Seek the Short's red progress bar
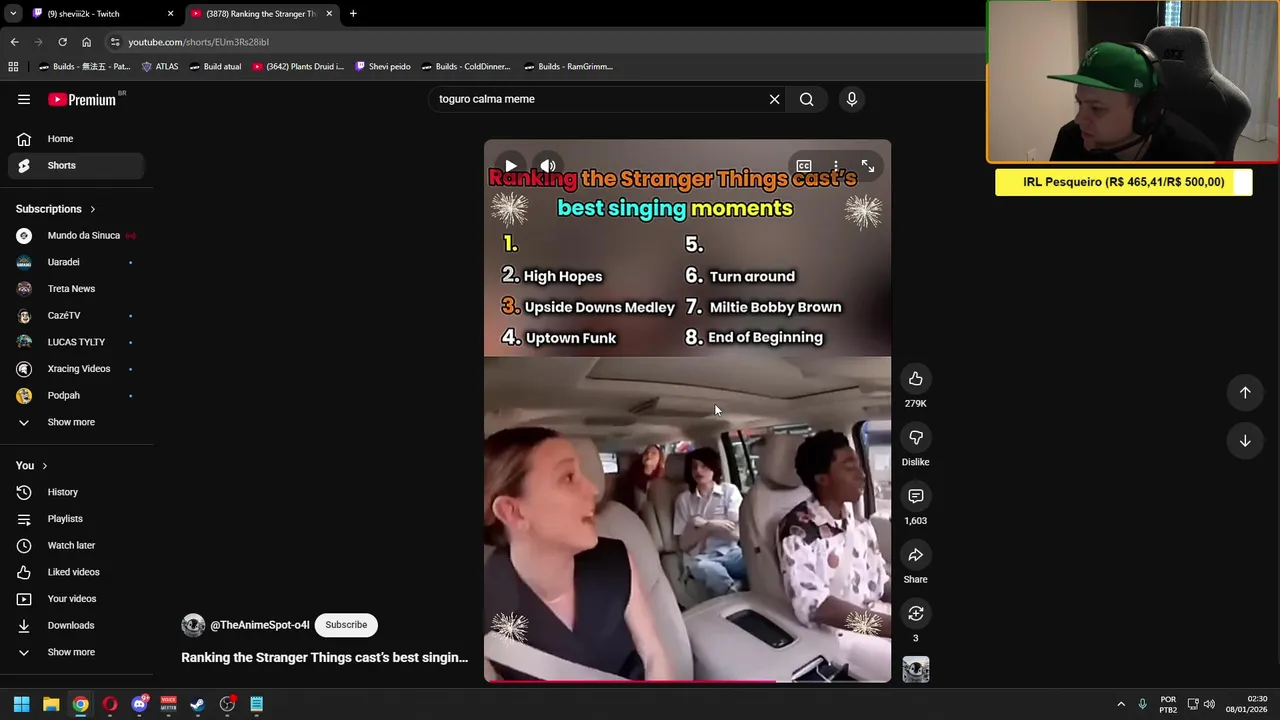 coord(687,680)
